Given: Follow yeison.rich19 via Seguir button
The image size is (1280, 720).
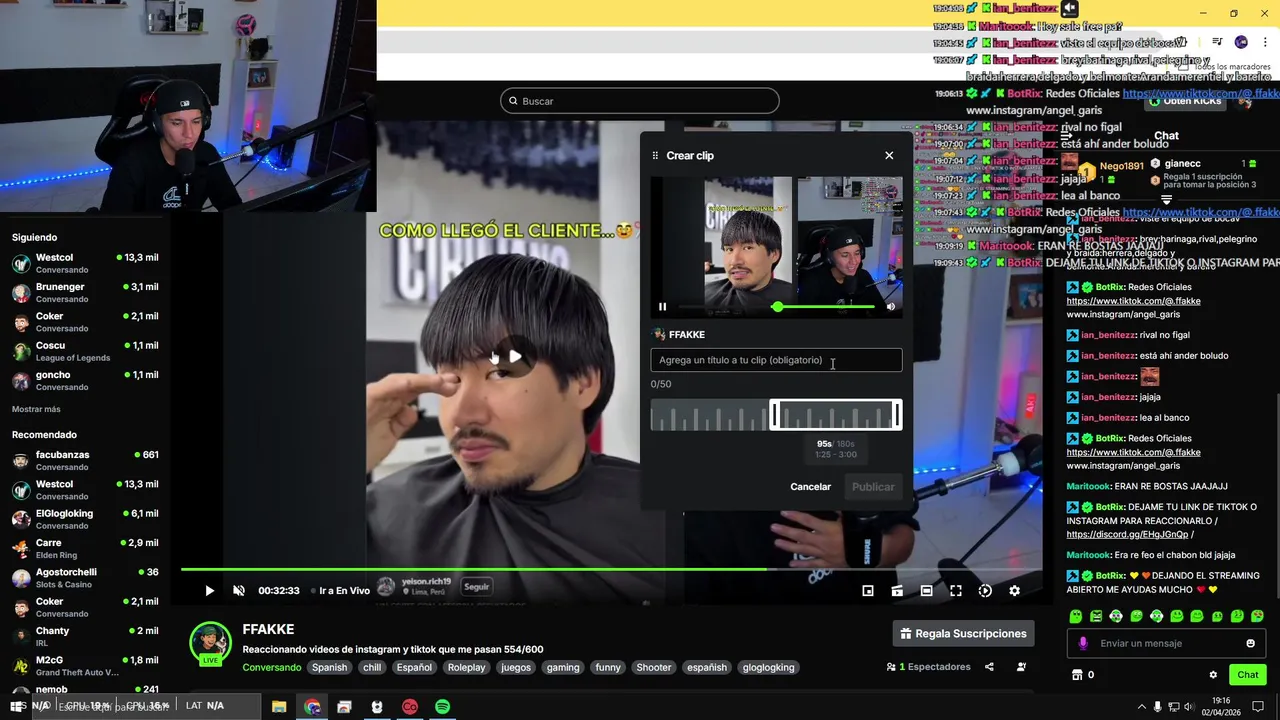Looking at the screenshot, I should click(x=477, y=587).
